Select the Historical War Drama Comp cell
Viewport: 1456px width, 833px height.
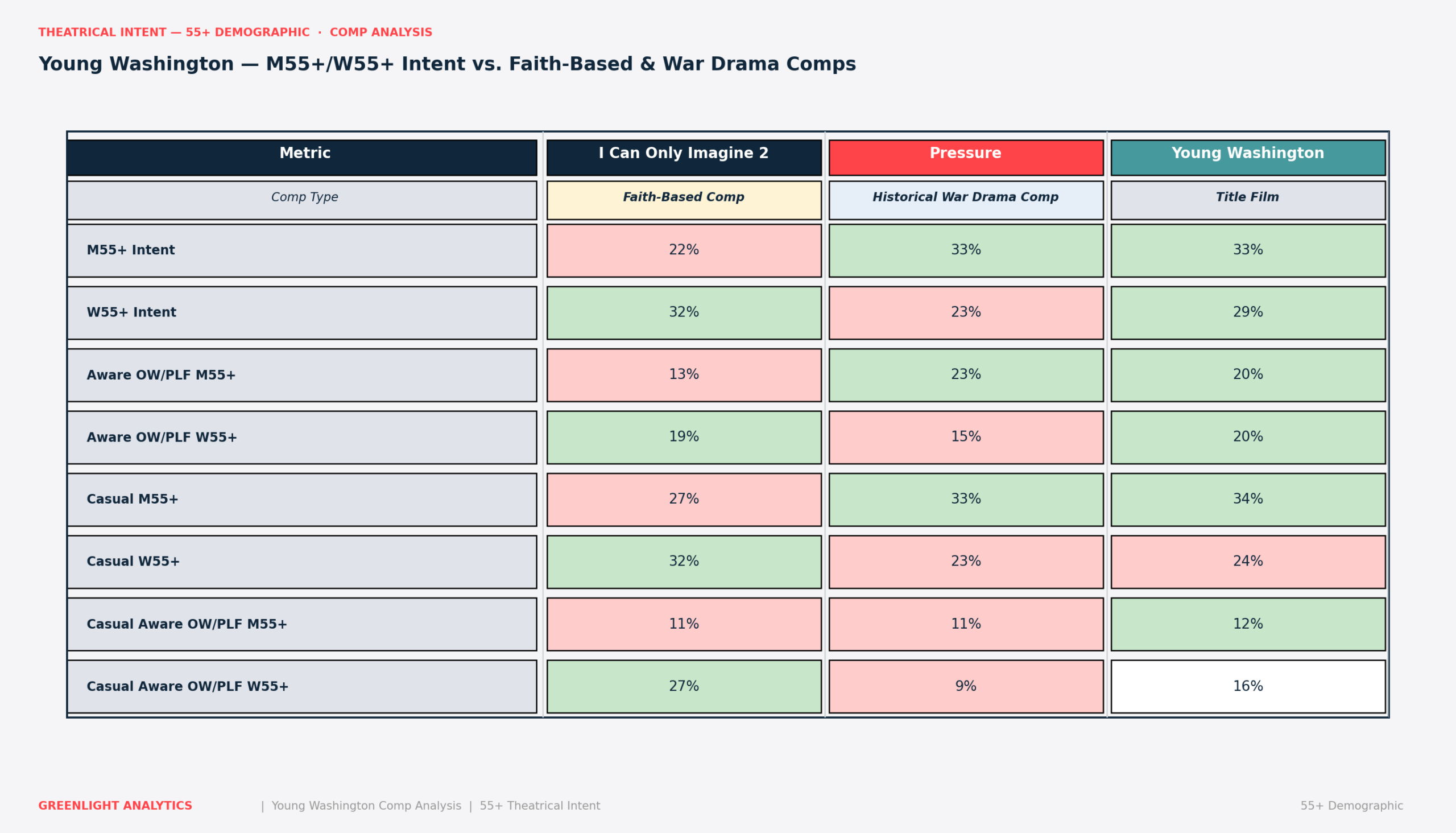(966, 200)
